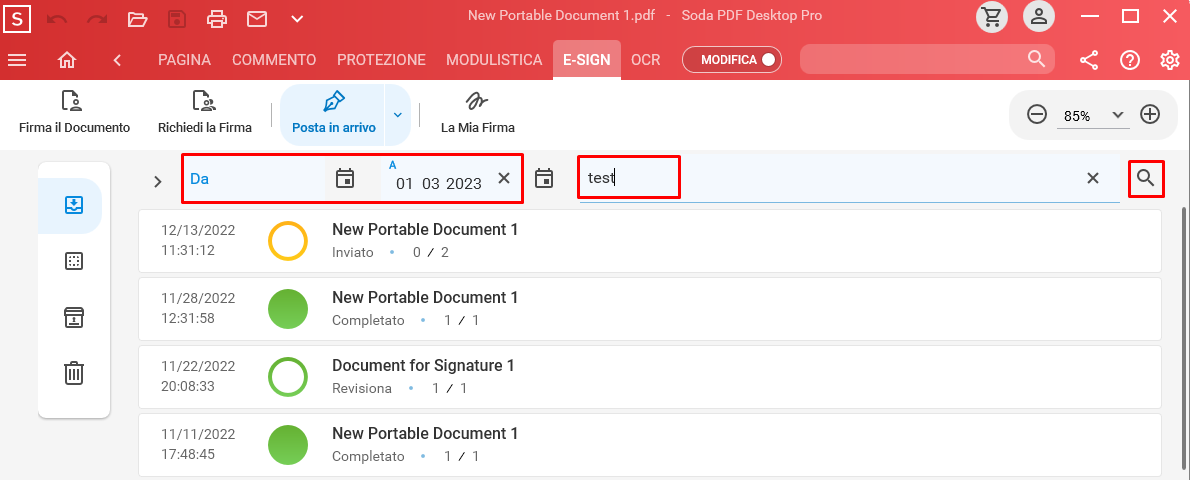Expand the quick access toolbar chevron

pos(297,18)
